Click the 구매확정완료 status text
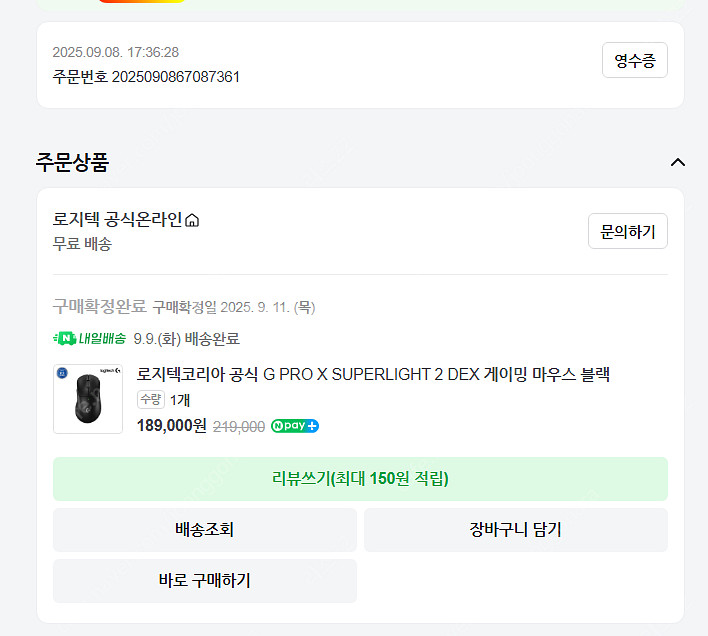Image resolution: width=708 pixels, height=636 pixels. coord(99,306)
